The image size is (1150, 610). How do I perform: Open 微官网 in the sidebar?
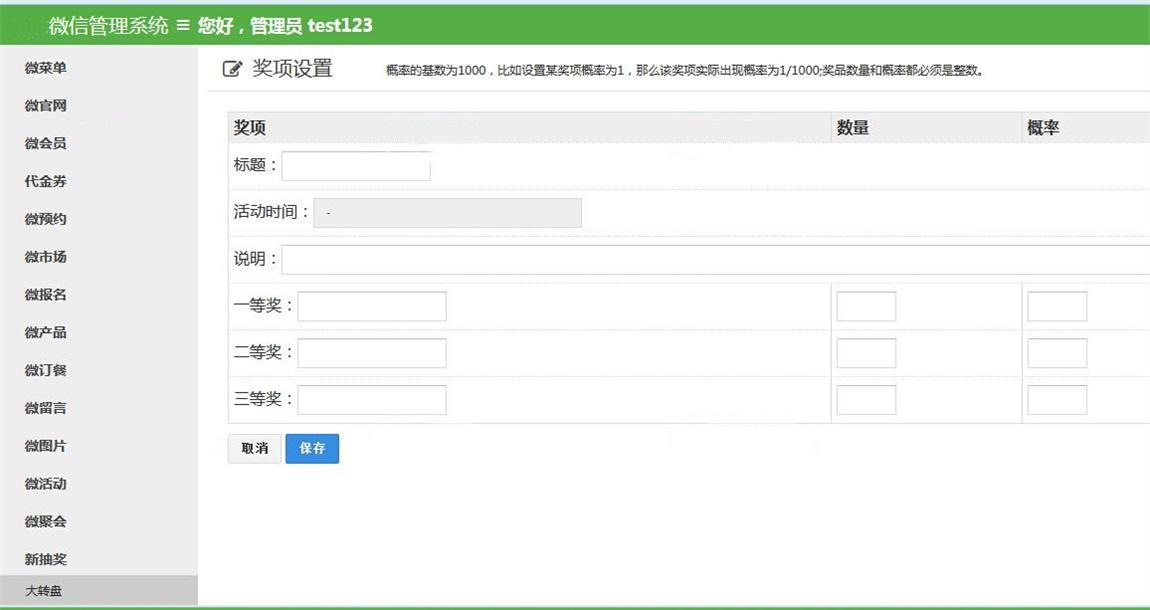45,106
